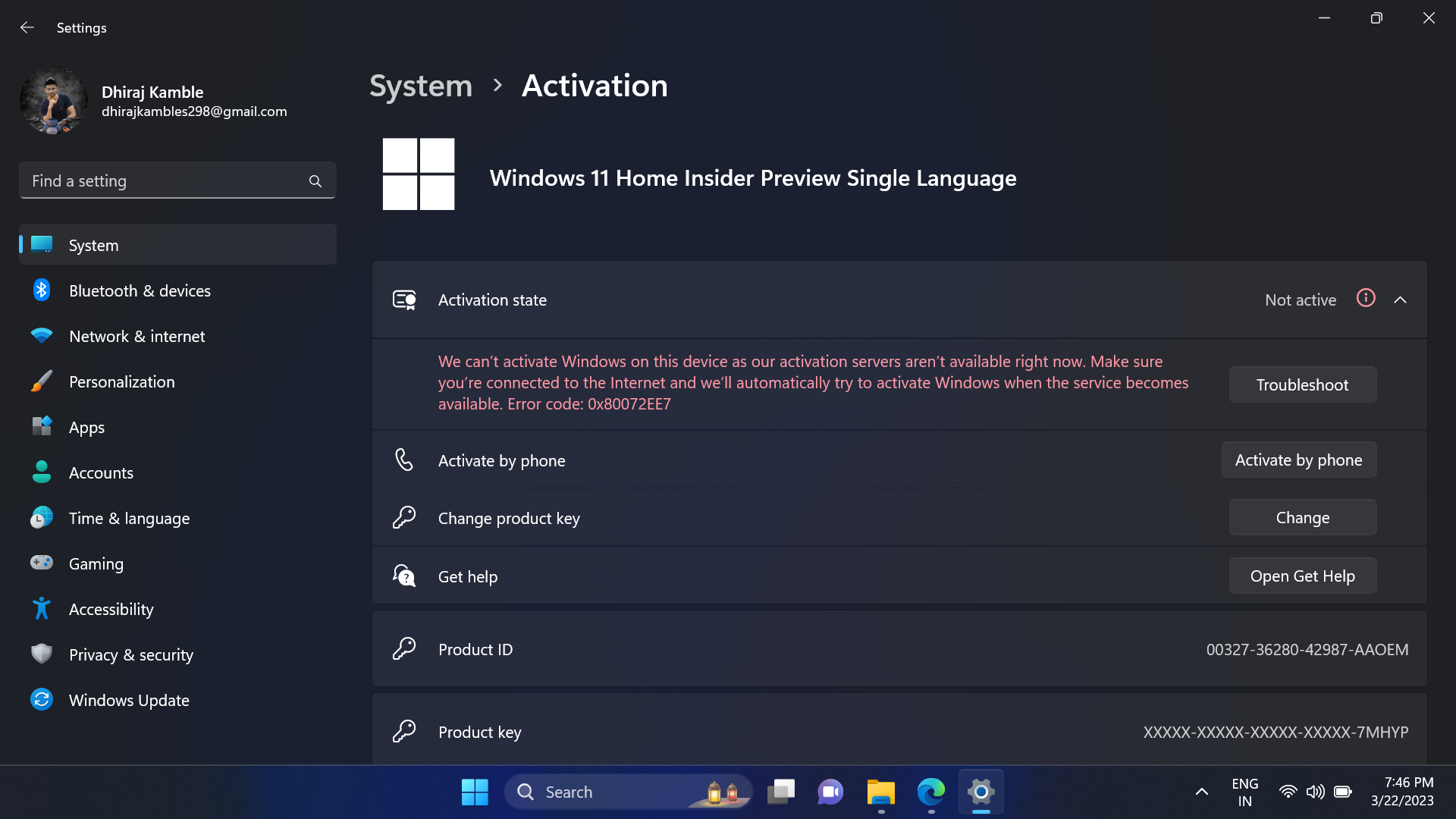Click the Task View taskbar icon
The height and width of the screenshot is (819, 1456).
pyautogui.click(x=781, y=792)
